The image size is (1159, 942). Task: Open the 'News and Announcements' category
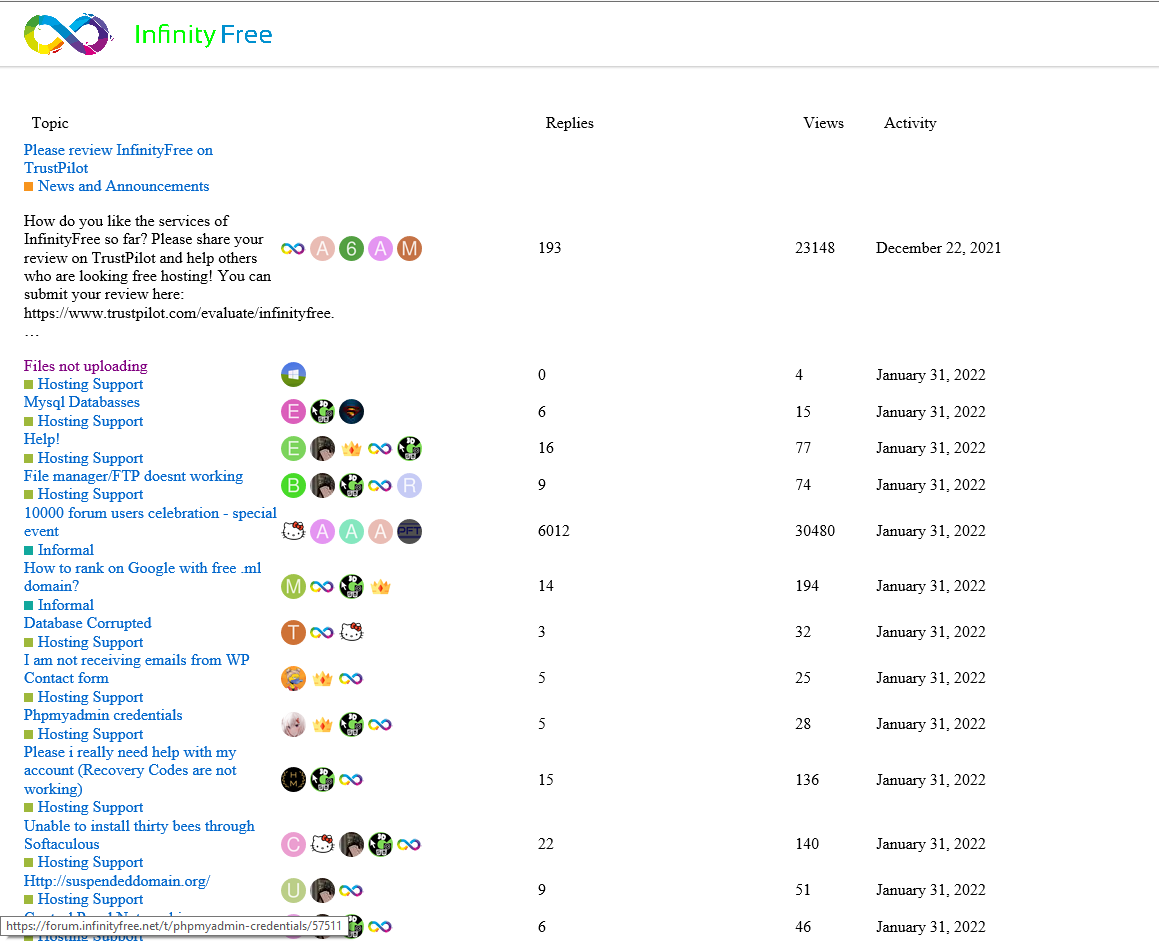(x=123, y=186)
